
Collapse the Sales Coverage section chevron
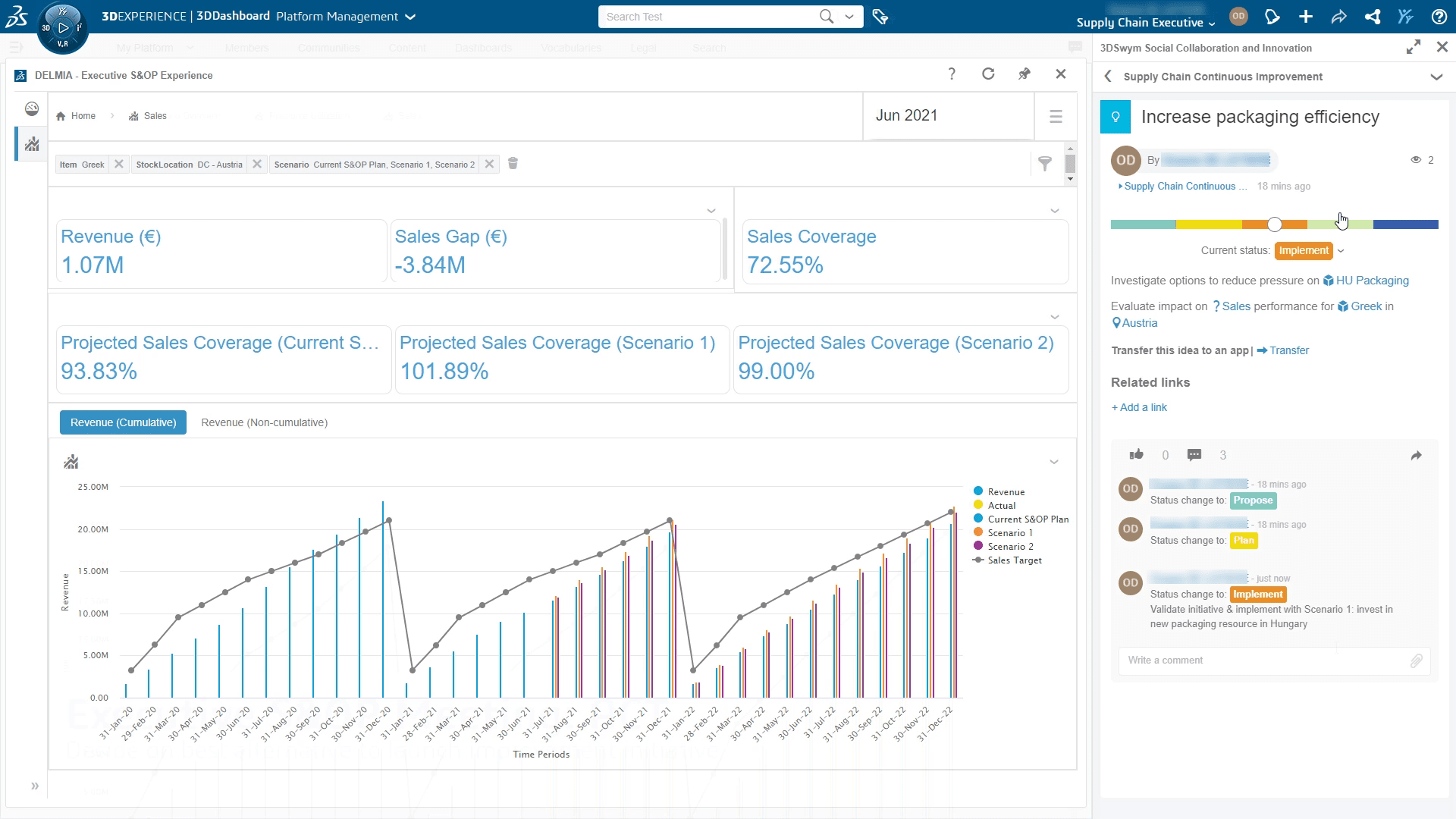[x=1055, y=211]
